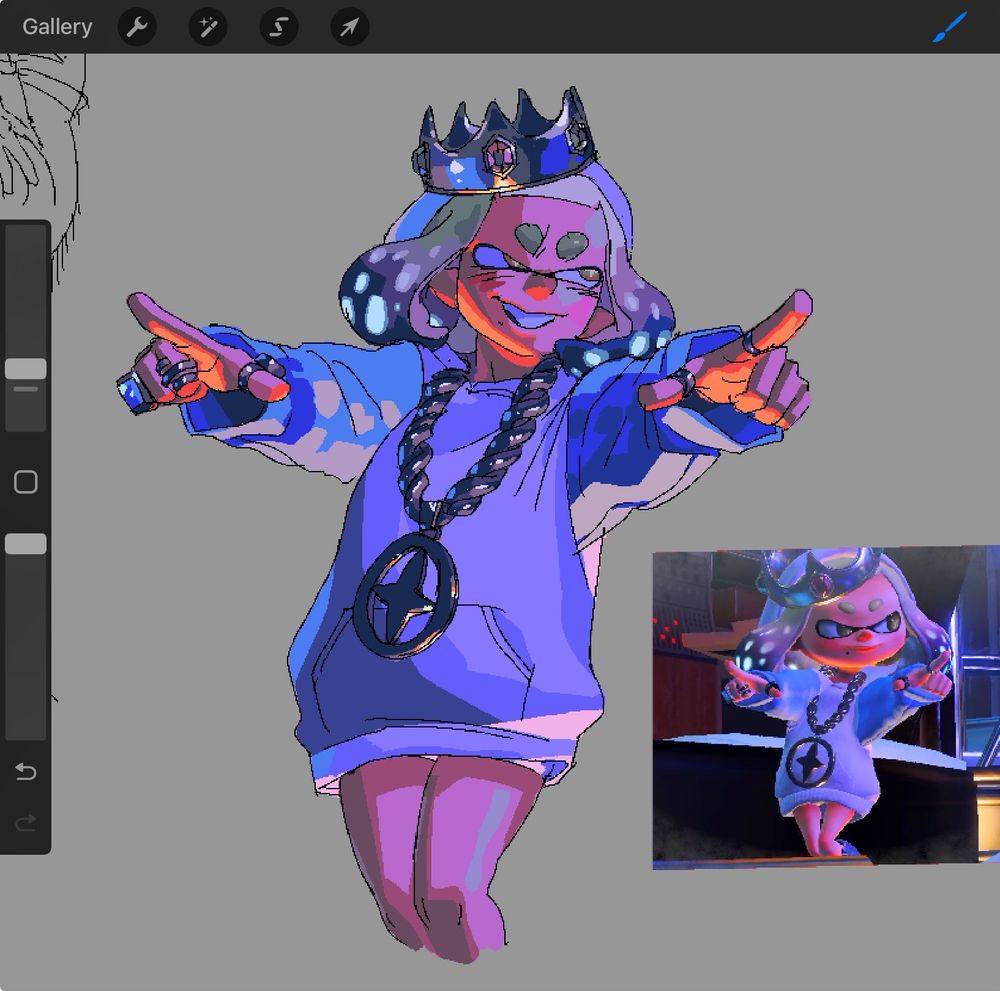Return to the Gallery

coord(57,27)
